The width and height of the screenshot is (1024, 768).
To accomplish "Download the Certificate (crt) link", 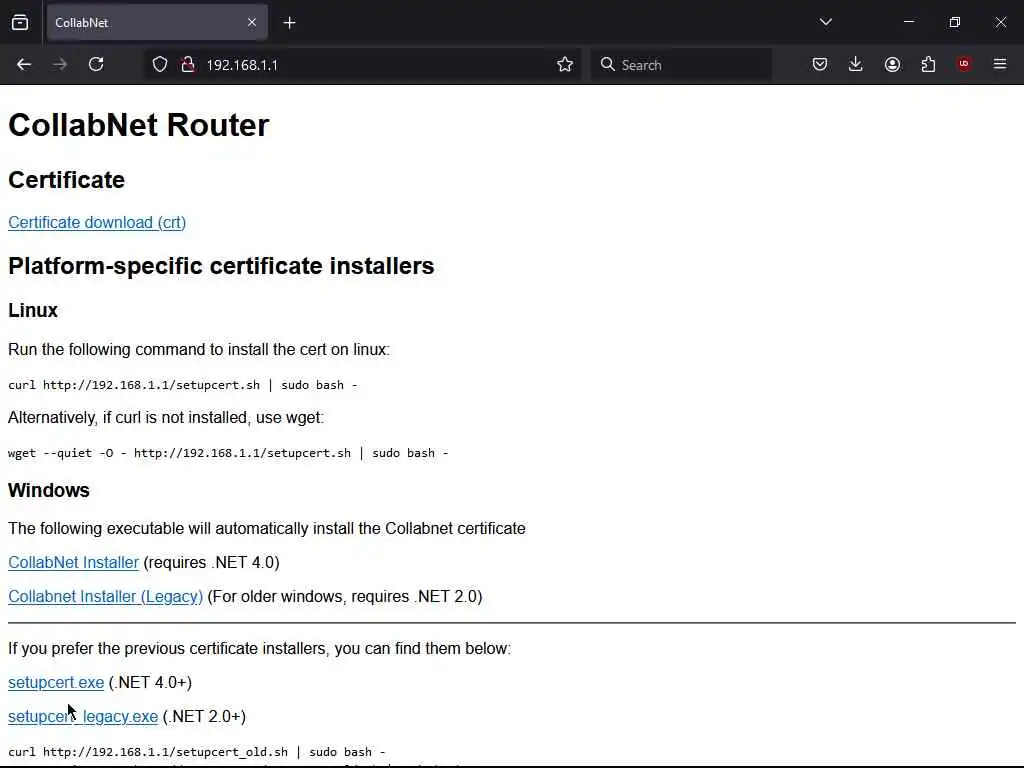I will (97, 223).
